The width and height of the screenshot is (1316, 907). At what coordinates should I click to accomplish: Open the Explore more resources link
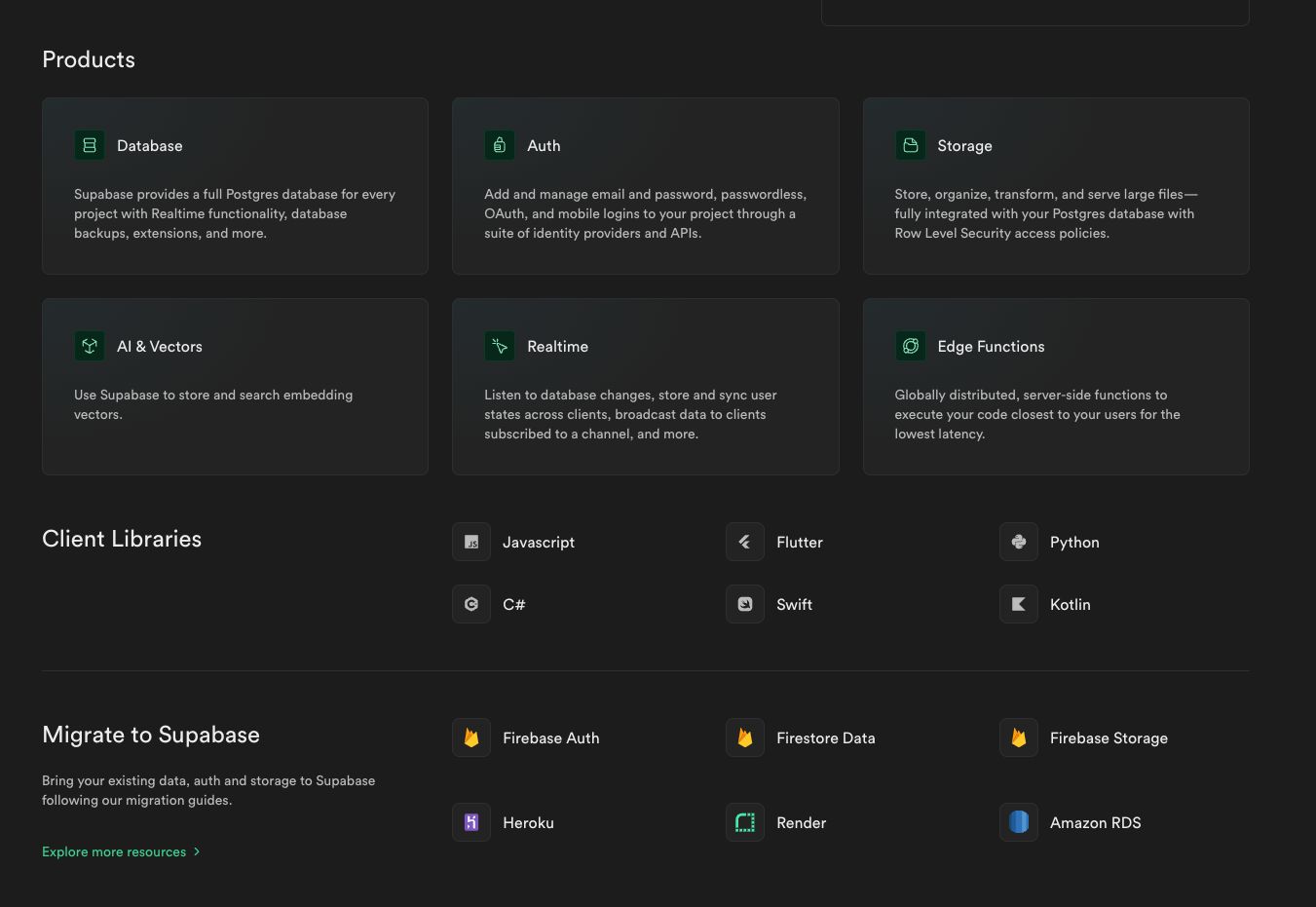click(121, 851)
